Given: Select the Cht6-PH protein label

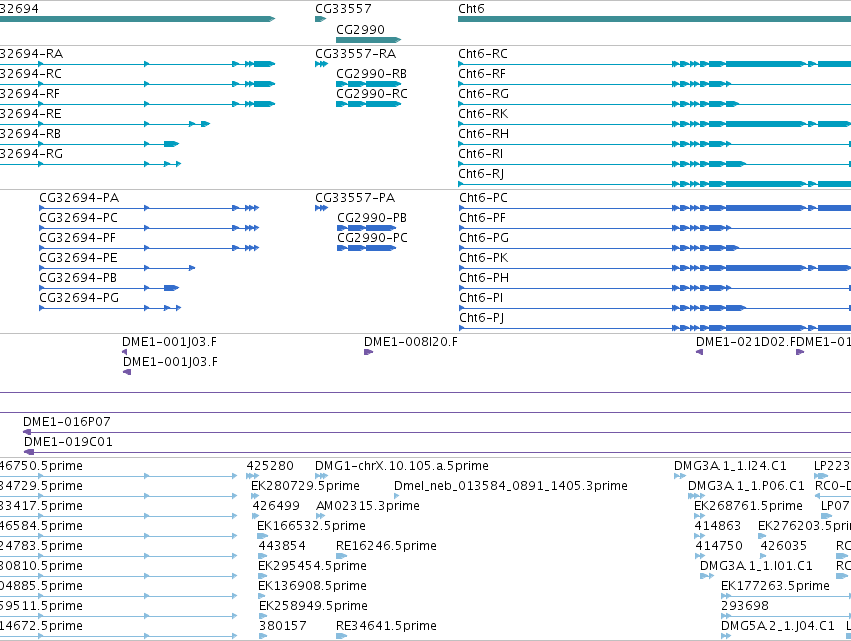Looking at the screenshot, I should [x=484, y=278].
